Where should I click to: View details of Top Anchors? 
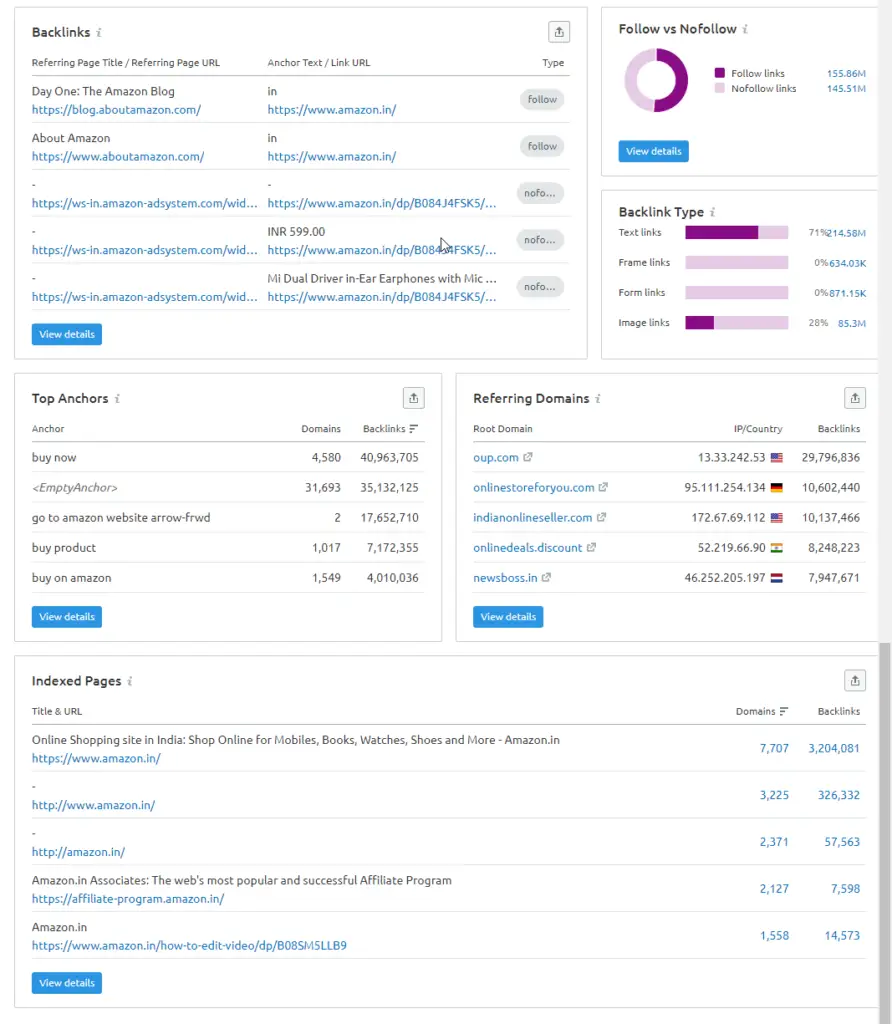coord(67,616)
